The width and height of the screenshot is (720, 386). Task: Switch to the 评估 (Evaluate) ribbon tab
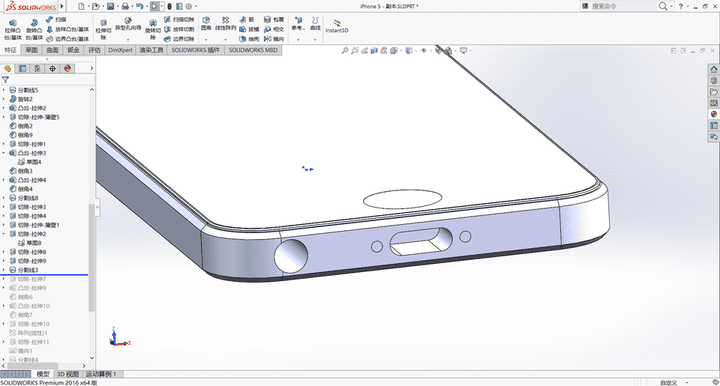(94, 50)
